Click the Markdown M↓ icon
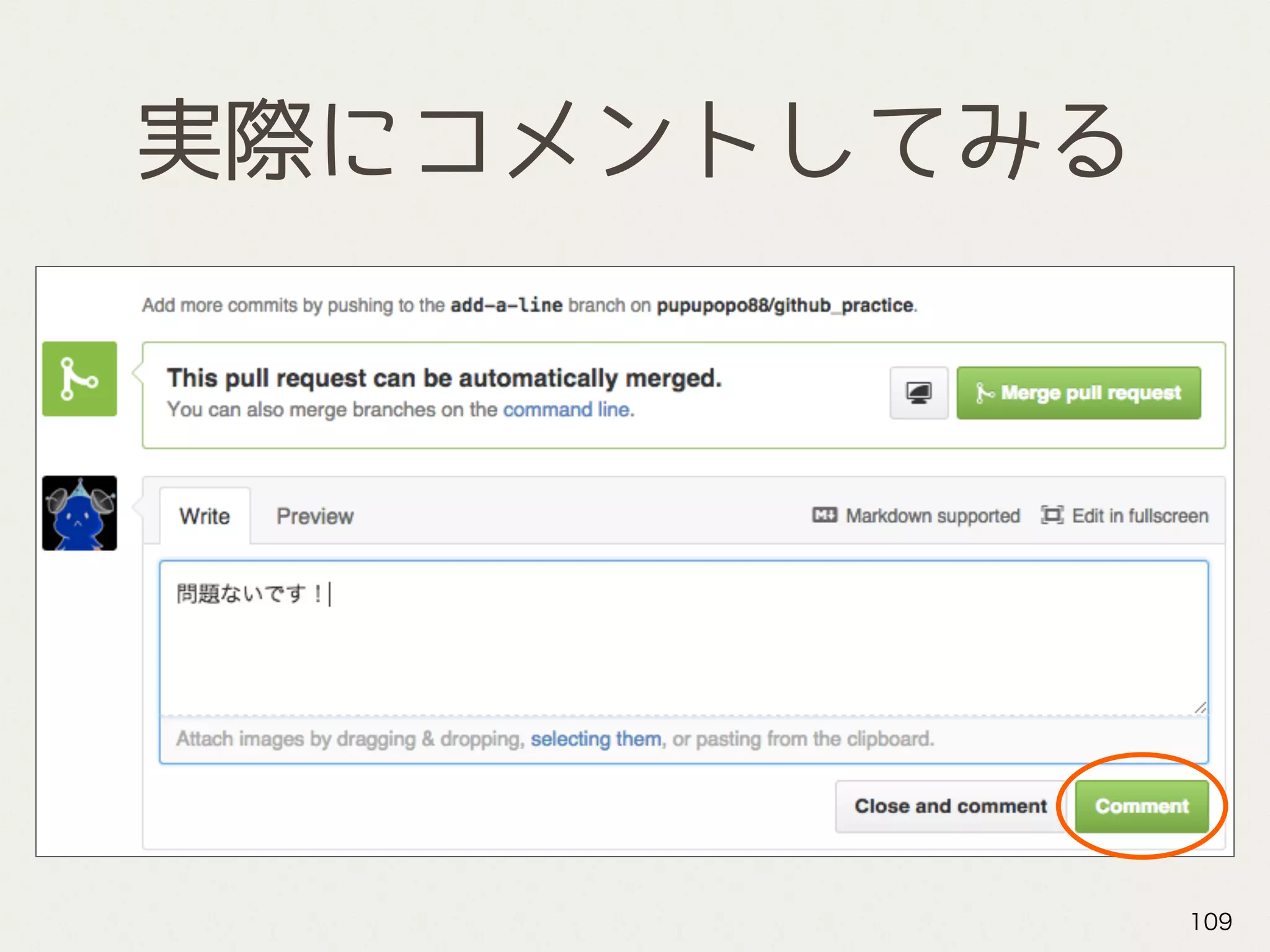The image size is (1270, 952). pos(824,515)
